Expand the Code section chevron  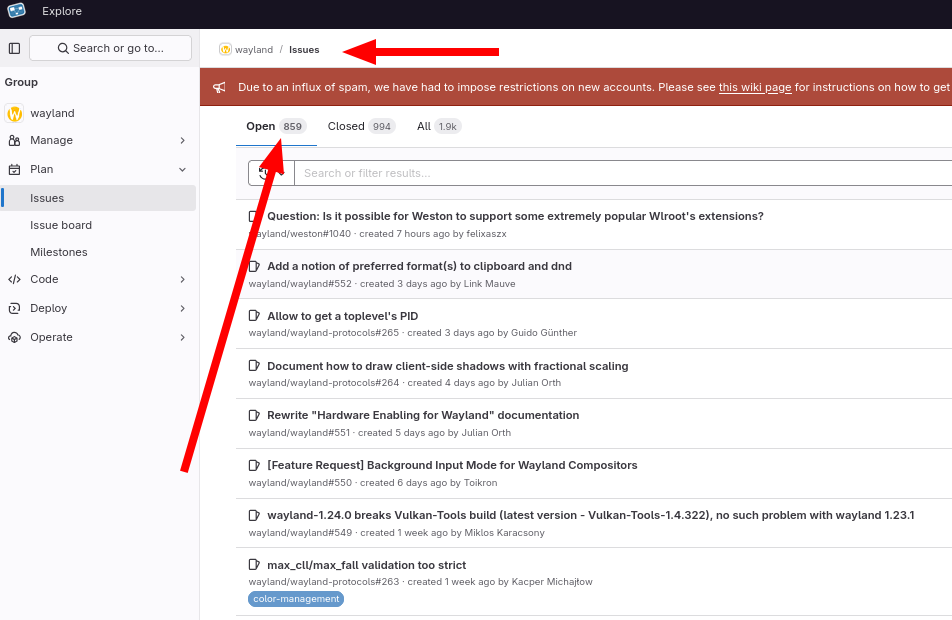182,279
